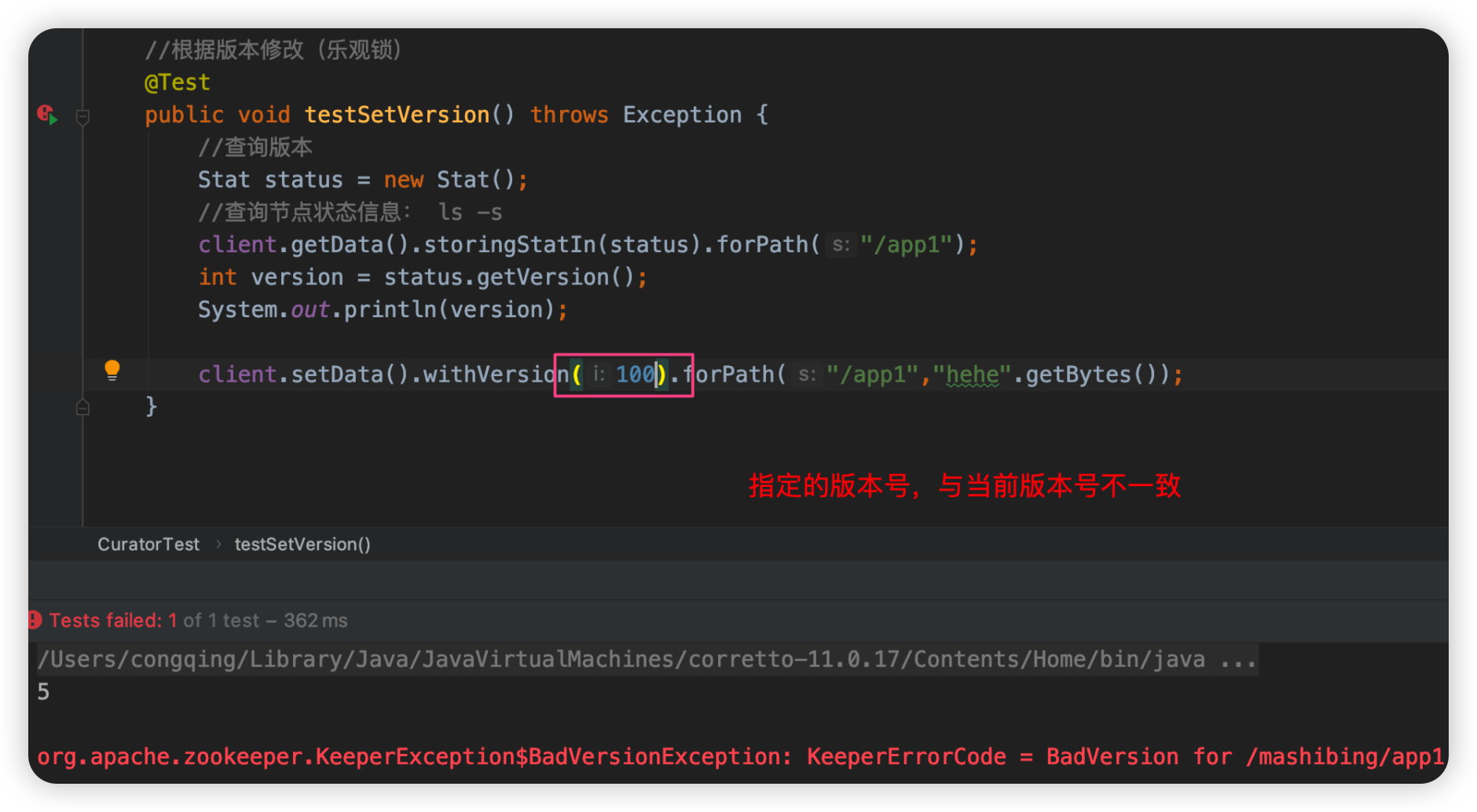Click the red Tests failed status icon
The width and height of the screenshot is (1477, 812).
coord(35,620)
